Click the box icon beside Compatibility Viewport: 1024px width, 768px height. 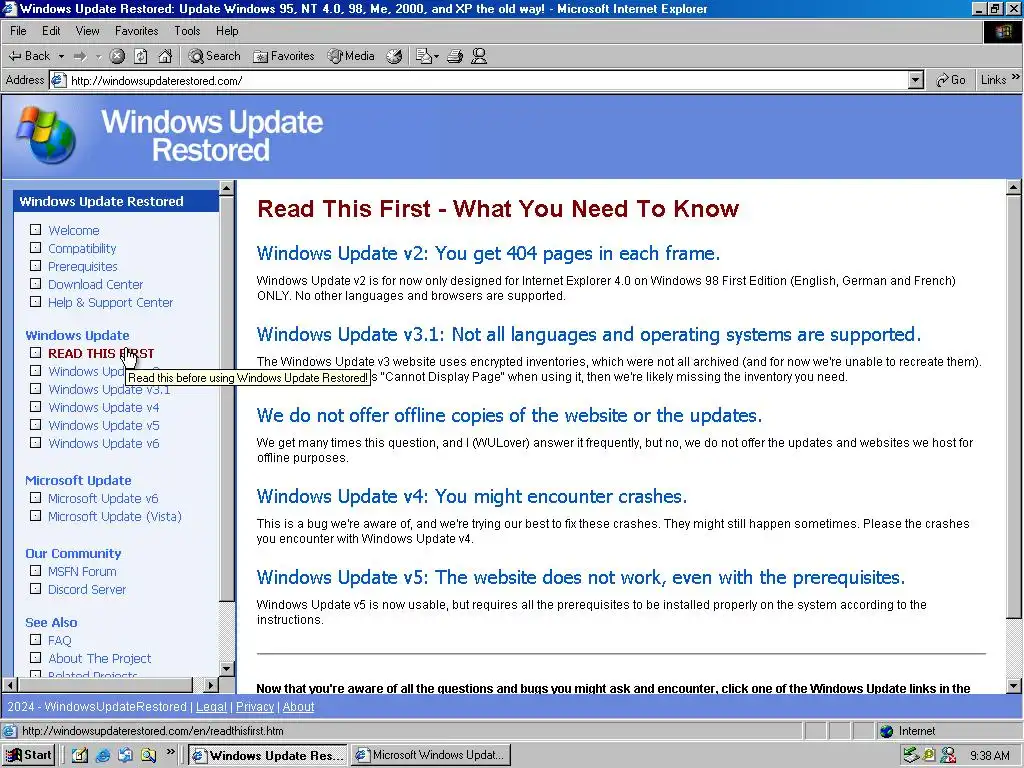35,248
